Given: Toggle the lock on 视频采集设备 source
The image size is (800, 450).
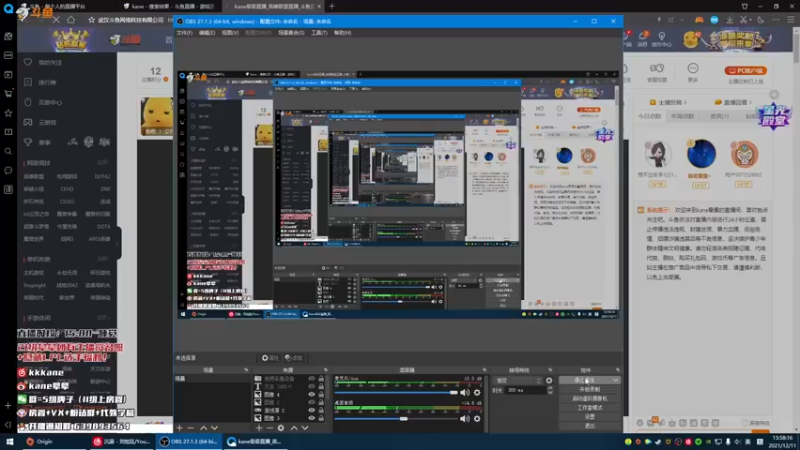Looking at the screenshot, I should click(x=321, y=379).
